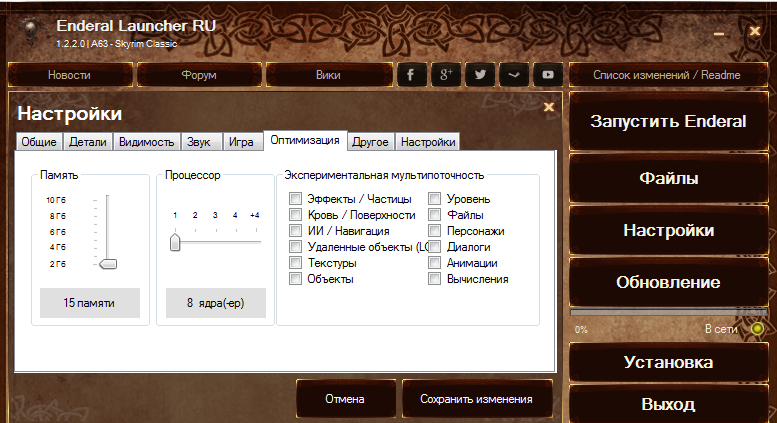Screen dimensions: 777x423
Task: Tick the Диалоги checkbox
Action: pyautogui.click(x=435, y=247)
